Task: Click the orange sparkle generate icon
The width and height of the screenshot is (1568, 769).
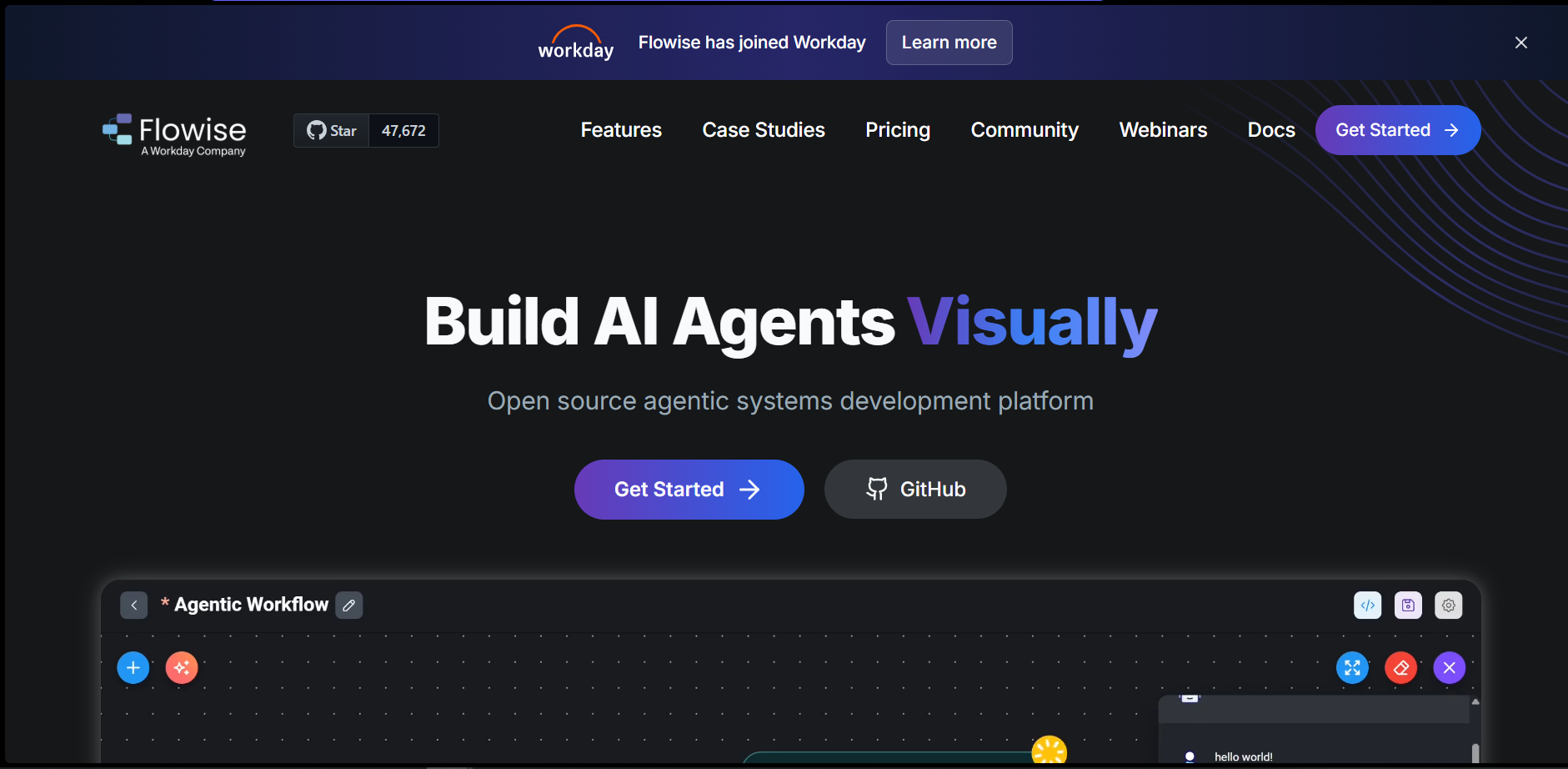Action: [x=182, y=667]
